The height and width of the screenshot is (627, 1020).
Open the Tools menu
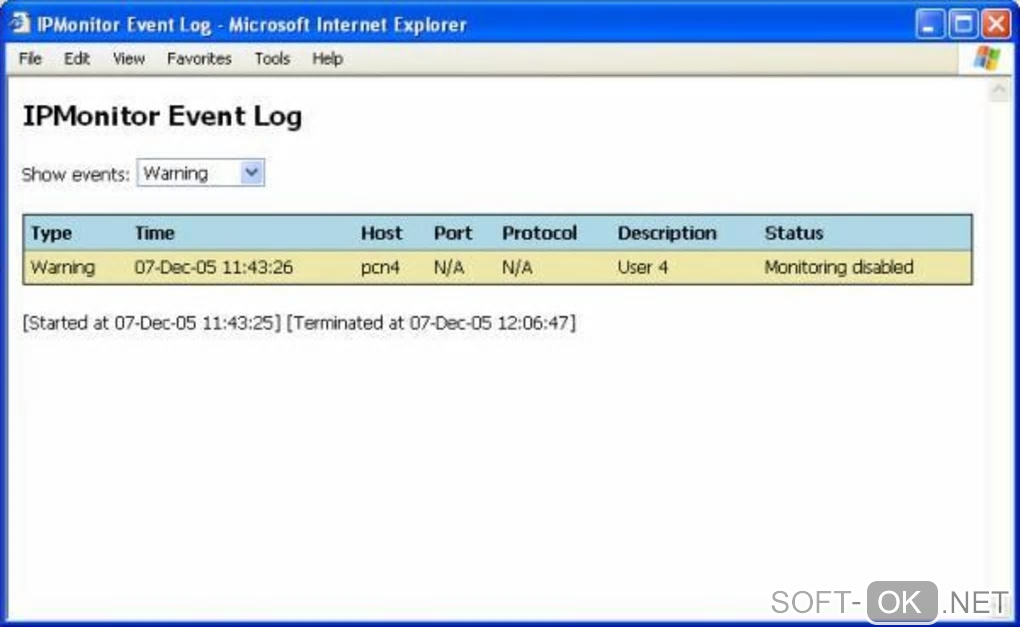(271, 59)
